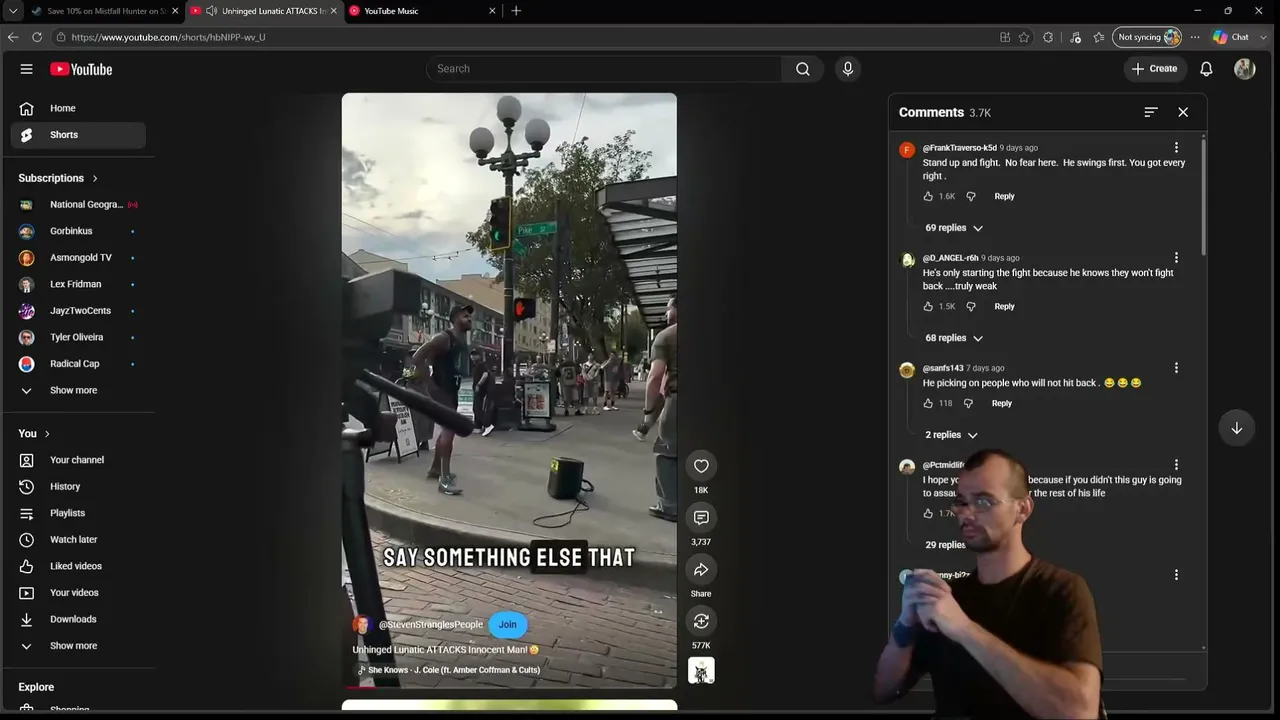Expand 68 replies under D_ANGEL's comment
This screenshot has height=720, width=1280.
[954, 338]
